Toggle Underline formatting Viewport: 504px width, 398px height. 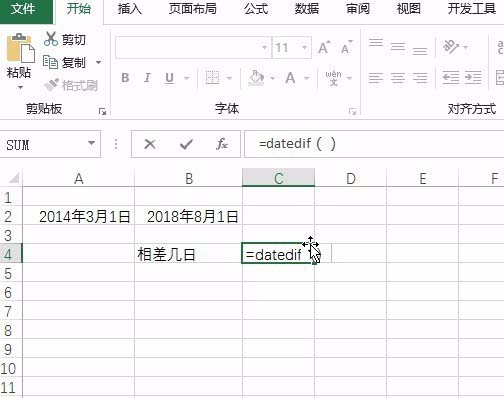pyautogui.click(x=169, y=78)
